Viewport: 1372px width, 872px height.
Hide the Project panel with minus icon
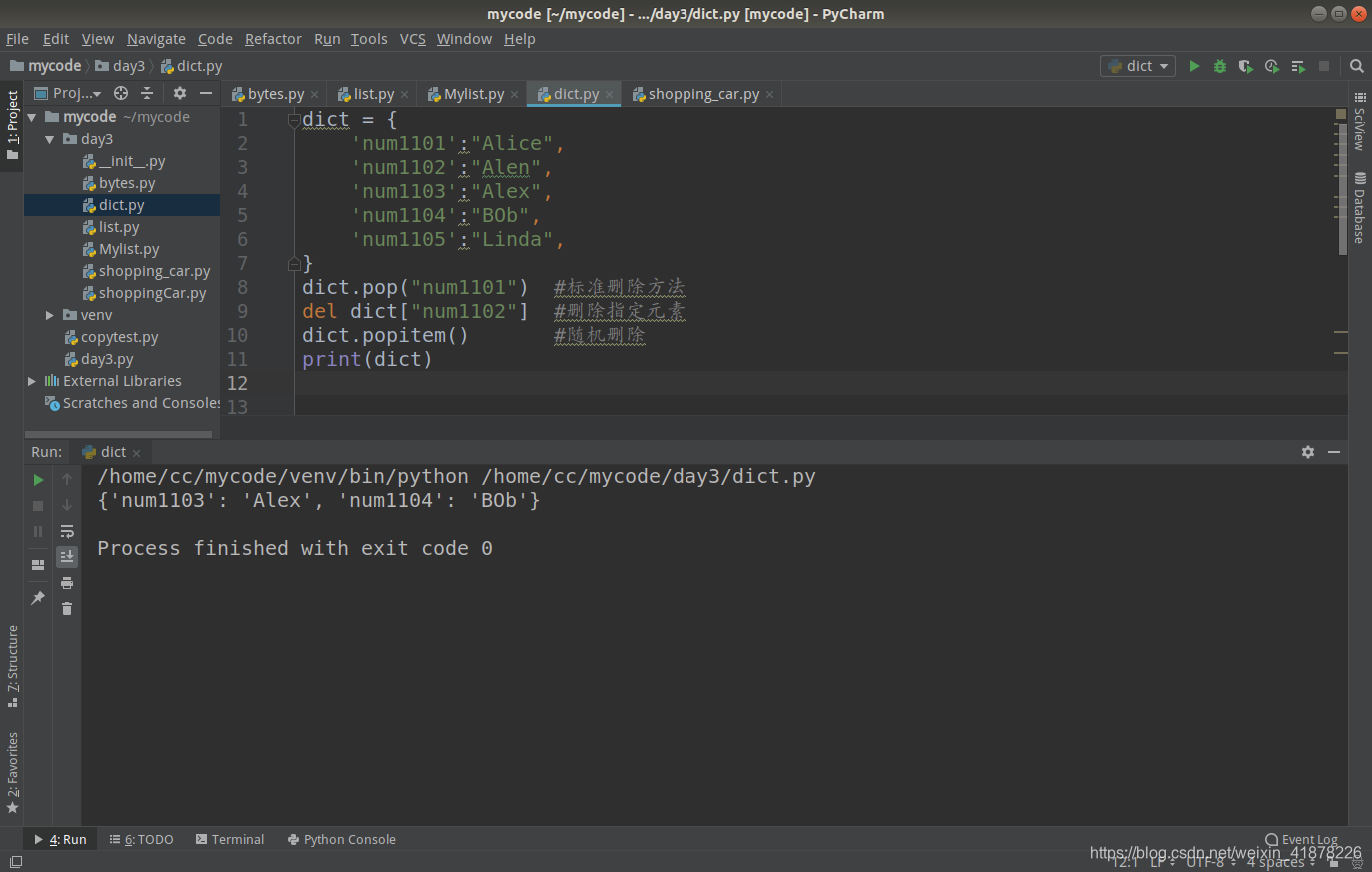coord(206,93)
